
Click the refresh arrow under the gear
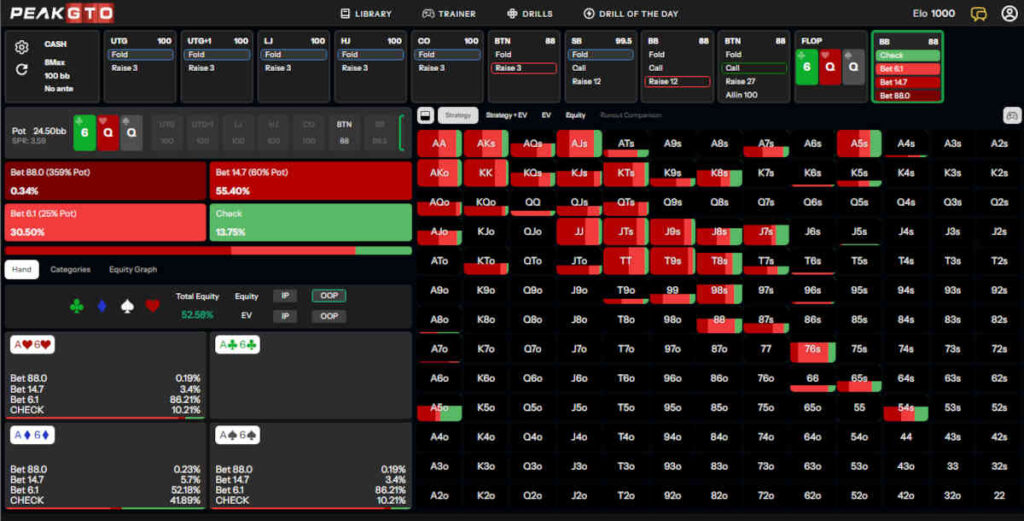[22, 69]
